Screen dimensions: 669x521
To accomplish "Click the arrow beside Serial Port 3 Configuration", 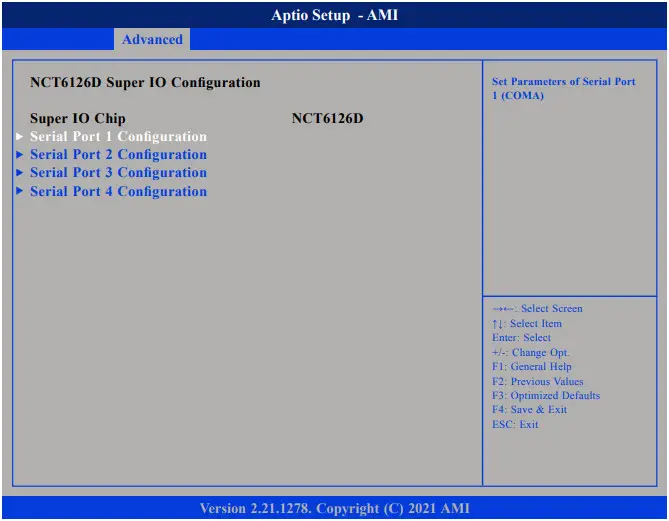I will point(19,172).
